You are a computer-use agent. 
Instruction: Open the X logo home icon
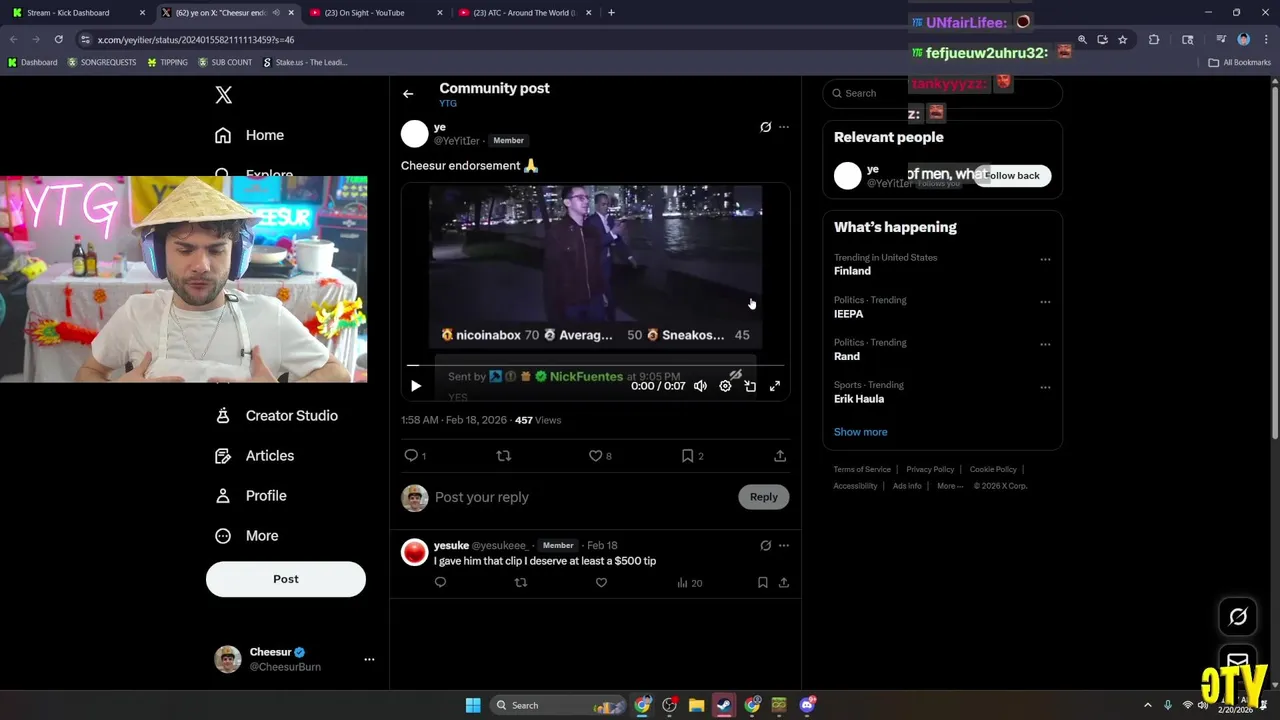coord(224,95)
